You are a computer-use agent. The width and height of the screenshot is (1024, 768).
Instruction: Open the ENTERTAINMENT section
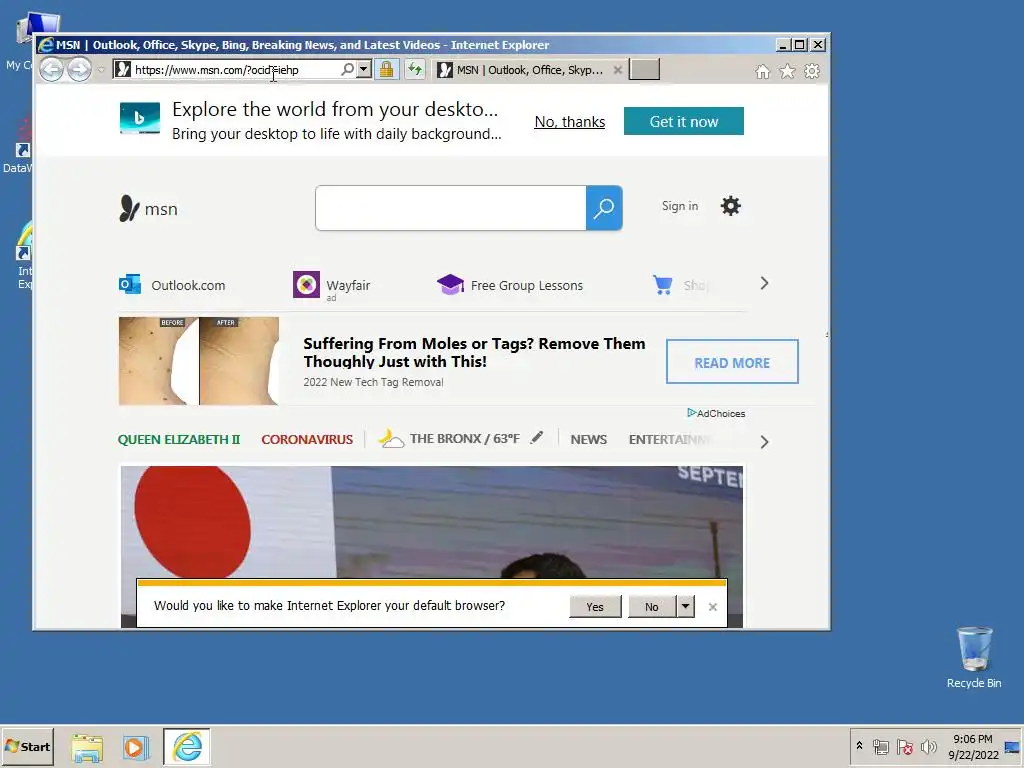[670, 440]
